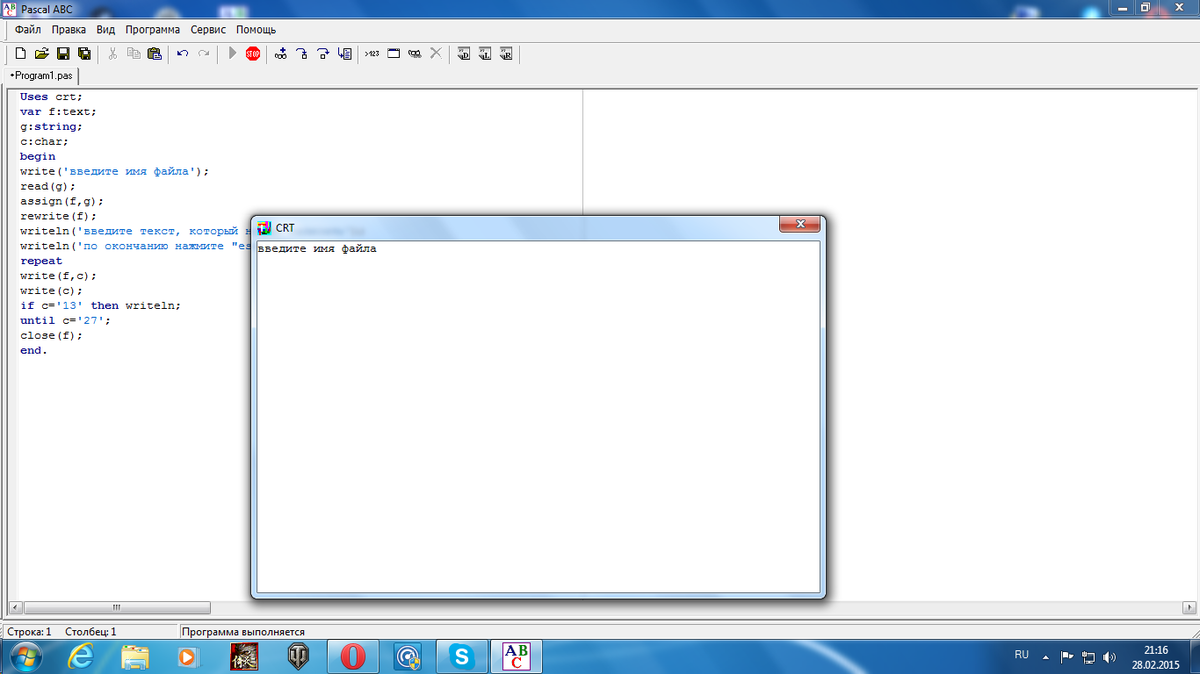Open Skype from the taskbar

[x=461, y=656]
